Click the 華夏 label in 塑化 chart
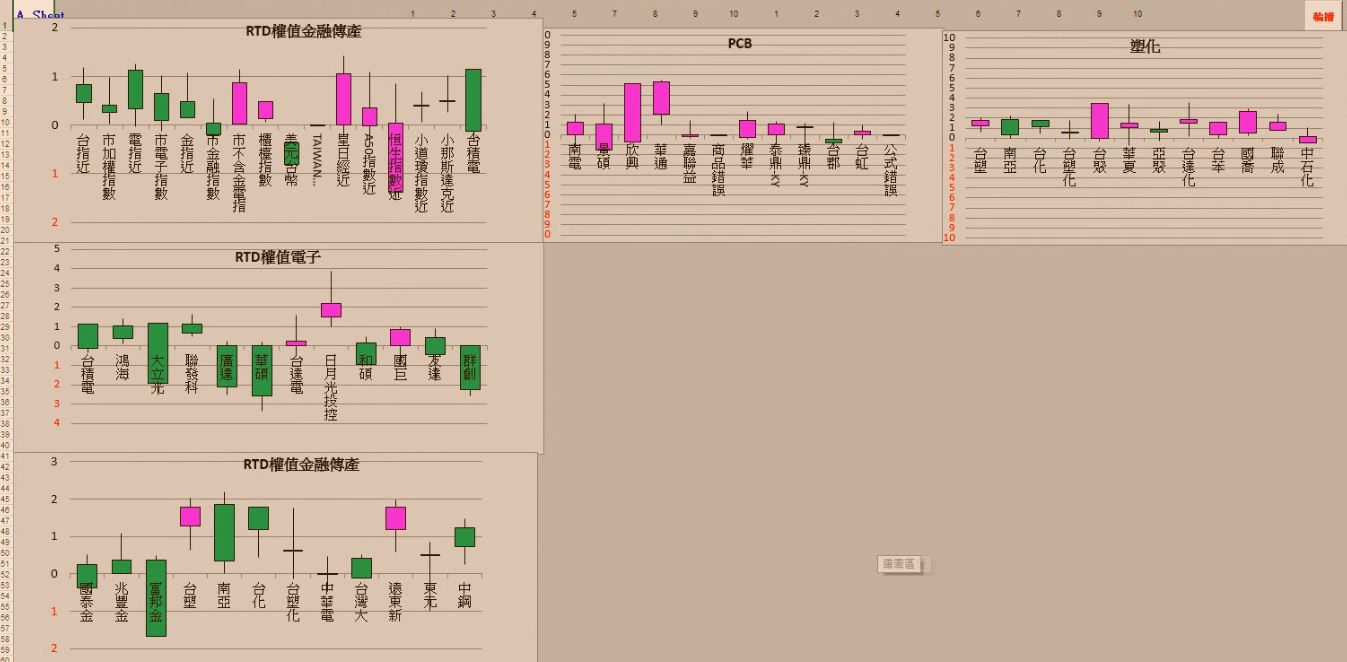This screenshot has height=662, width=1347. point(1129,160)
